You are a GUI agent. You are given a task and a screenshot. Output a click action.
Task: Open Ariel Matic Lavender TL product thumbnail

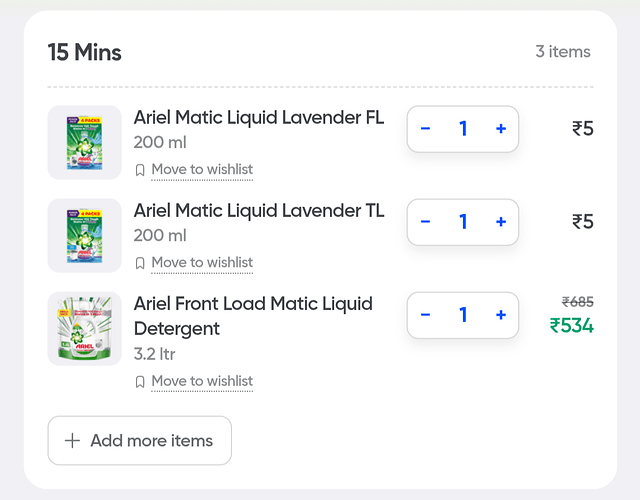pyautogui.click(x=85, y=236)
